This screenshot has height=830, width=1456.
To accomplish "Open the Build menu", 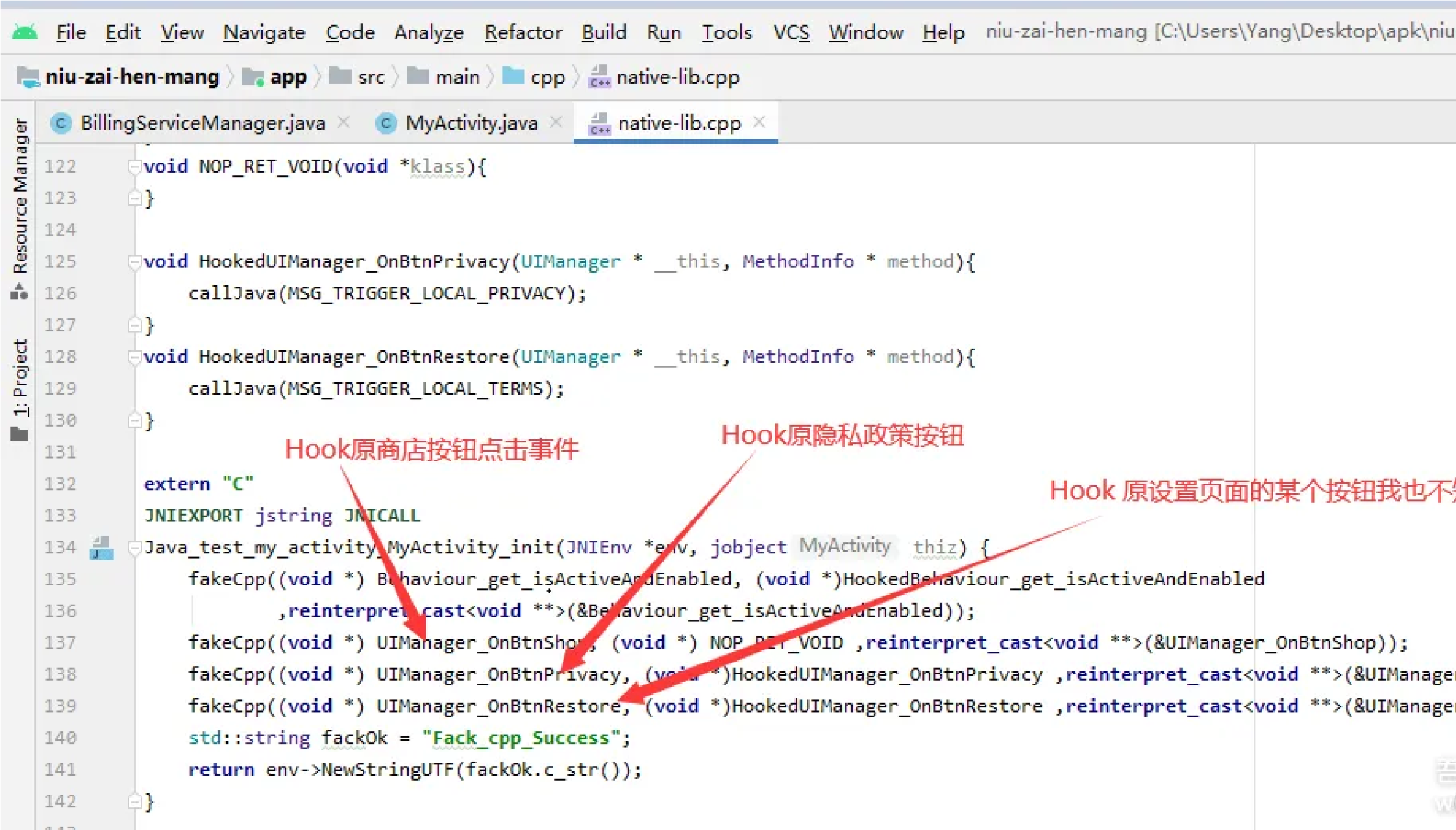I will pyautogui.click(x=603, y=32).
